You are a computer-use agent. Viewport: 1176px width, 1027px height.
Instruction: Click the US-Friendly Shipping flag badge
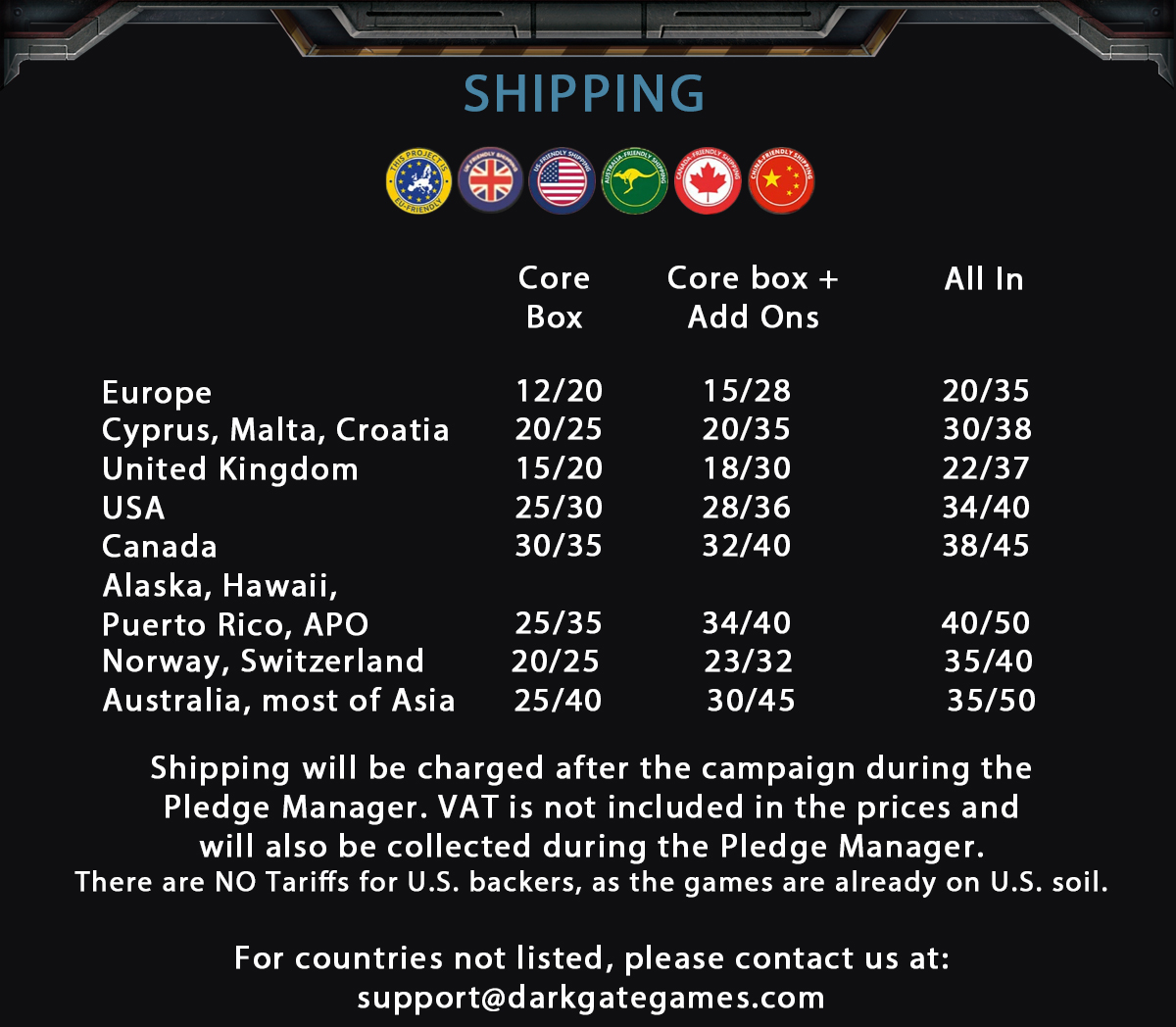563,181
